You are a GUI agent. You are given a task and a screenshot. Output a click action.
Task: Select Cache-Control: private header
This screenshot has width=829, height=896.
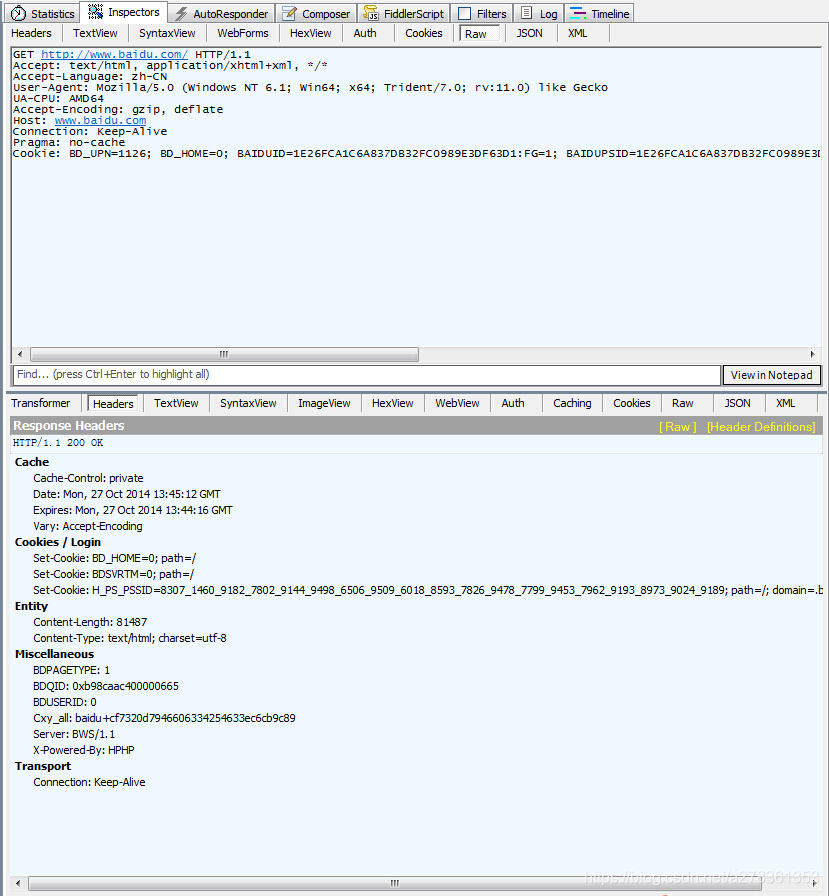click(x=88, y=478)
